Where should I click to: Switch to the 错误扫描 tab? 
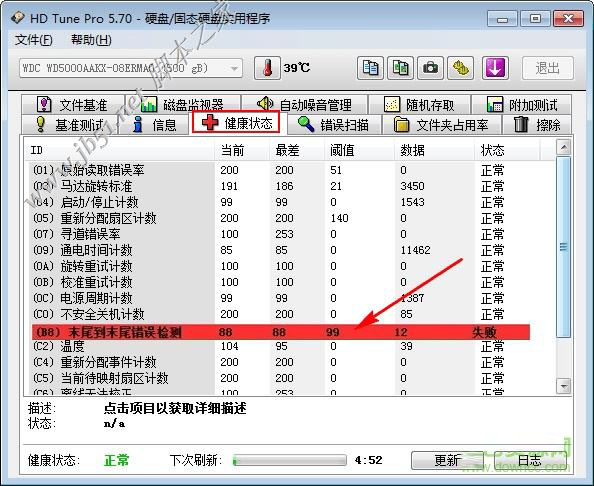coord(334,124)
